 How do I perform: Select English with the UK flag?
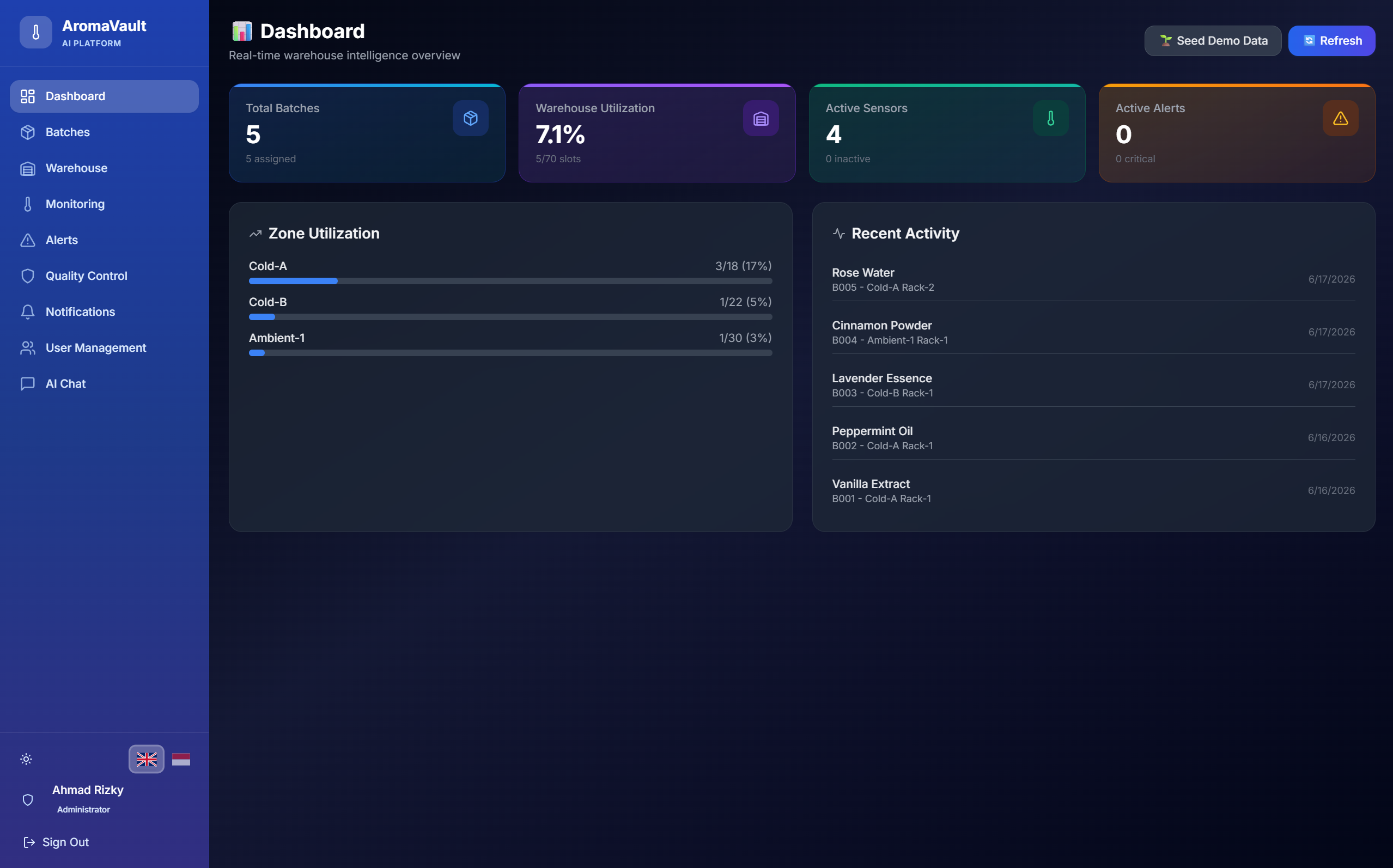tap(147, 760)
